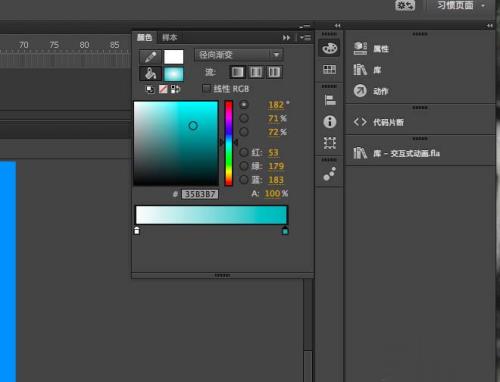Collapse the icon dock double-arrow
This screenshot has height=382, width=500.
point(337,26)
